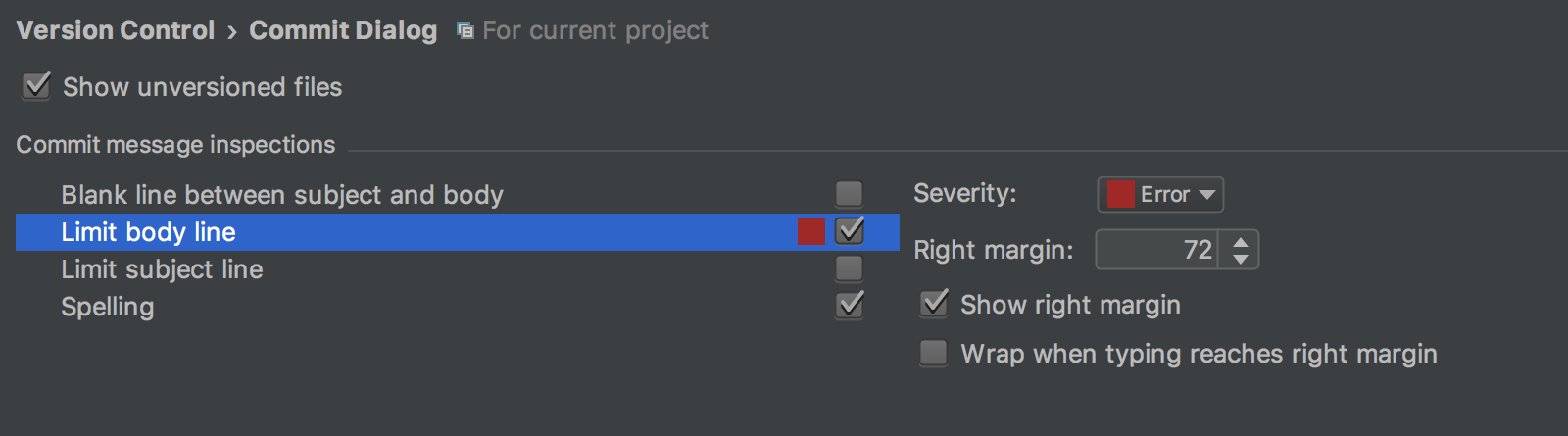Select Blank line between subject and body row
This screenshot has height=436, width=1568.
(x=458, y=195)
